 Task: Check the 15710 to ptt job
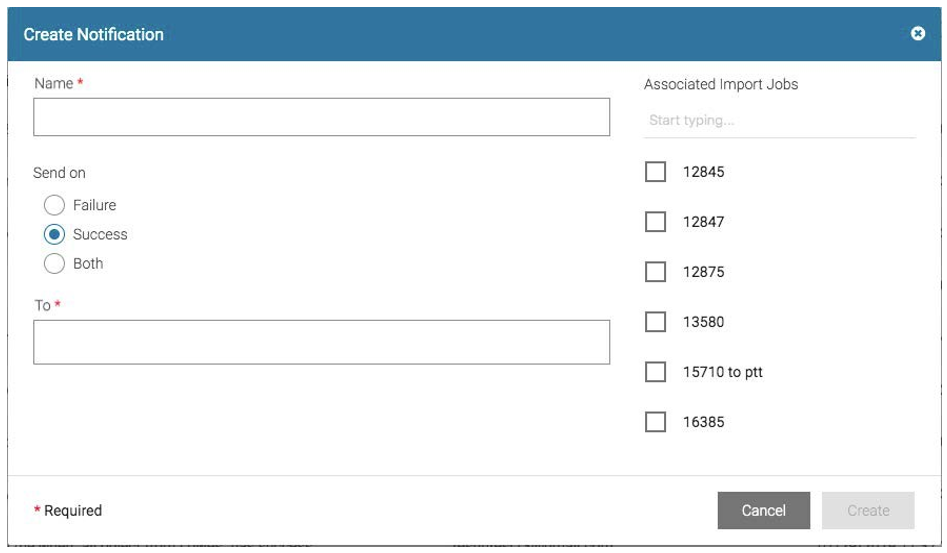pos(655,372)
